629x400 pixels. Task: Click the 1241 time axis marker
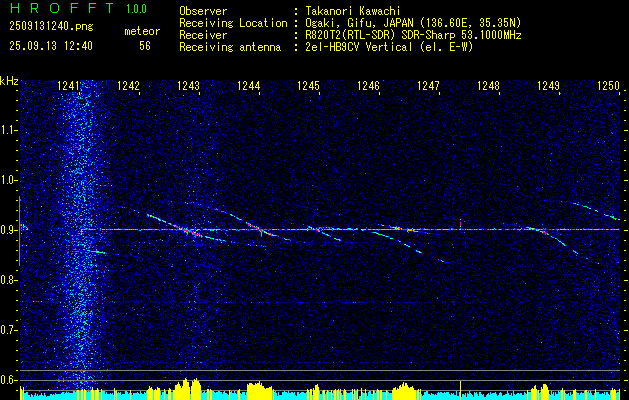coord(68,86)
